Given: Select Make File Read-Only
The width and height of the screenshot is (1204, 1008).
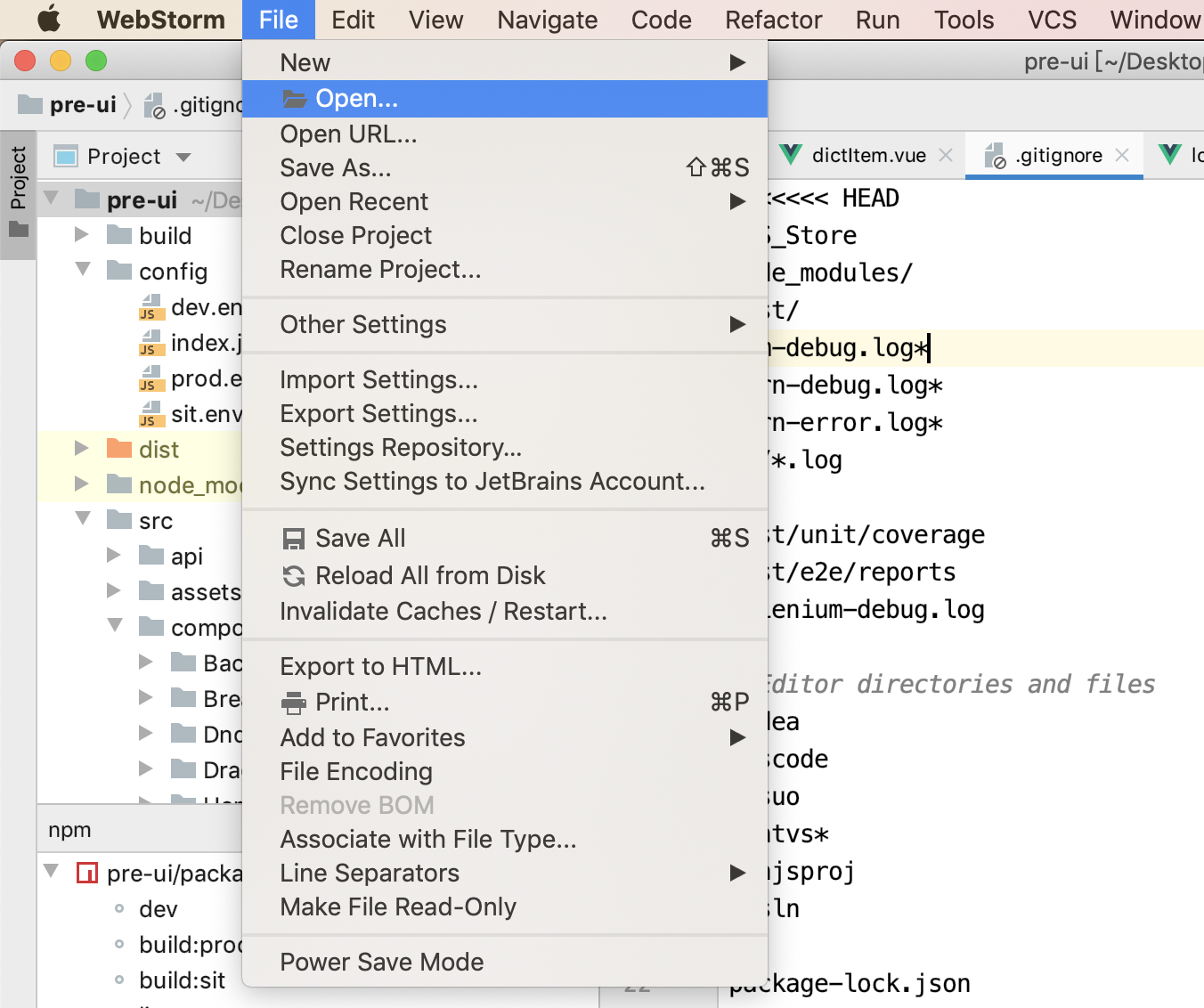Looking at the screenshot, I should pos(504,906).
